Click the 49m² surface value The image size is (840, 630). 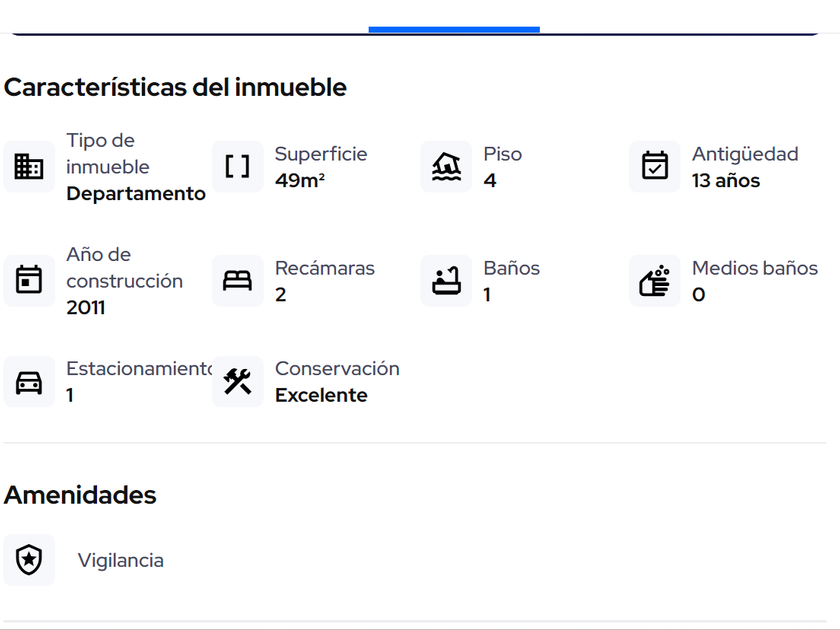[300, 181]
